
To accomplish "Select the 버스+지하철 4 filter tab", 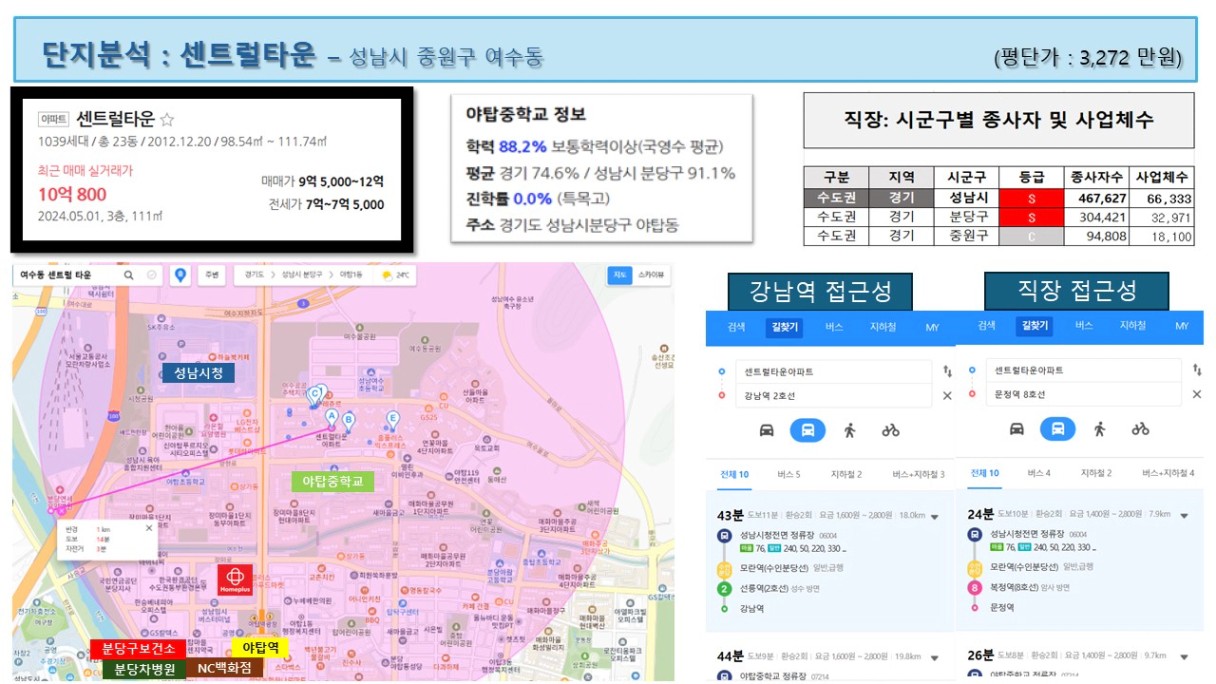I will pos(1166,473).
